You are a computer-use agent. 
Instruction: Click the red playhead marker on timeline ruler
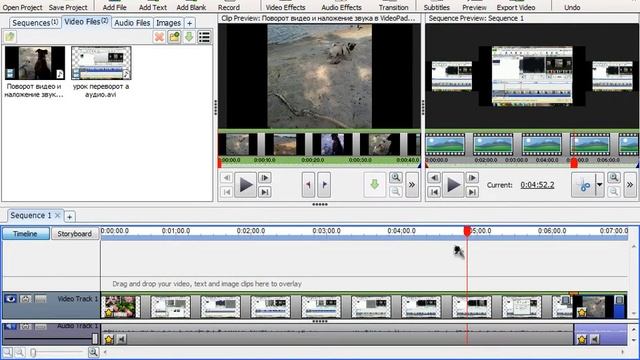click(467, 231)
